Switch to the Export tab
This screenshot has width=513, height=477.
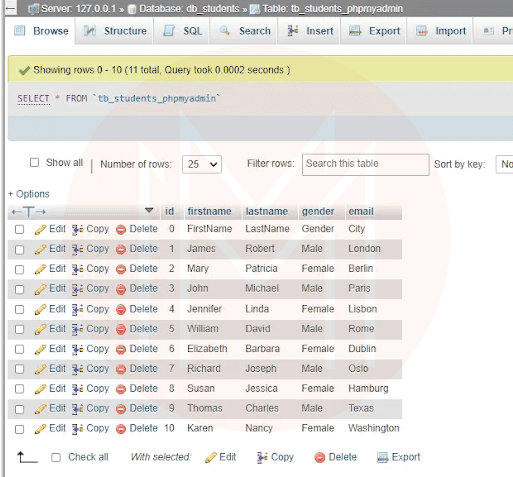pyautogui.click(x=373, y=31)
